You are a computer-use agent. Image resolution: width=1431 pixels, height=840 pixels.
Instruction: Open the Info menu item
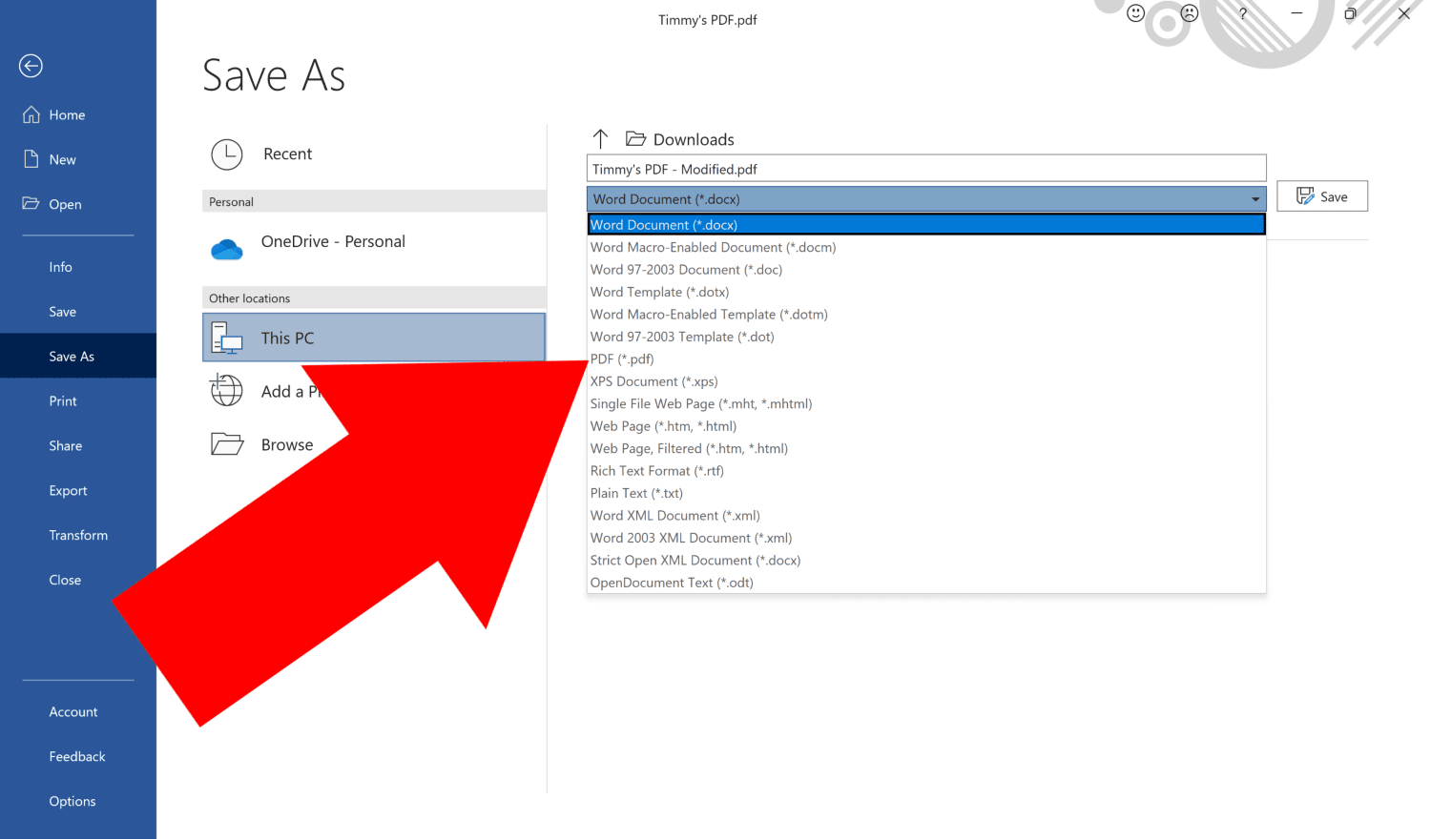point(61,267)
